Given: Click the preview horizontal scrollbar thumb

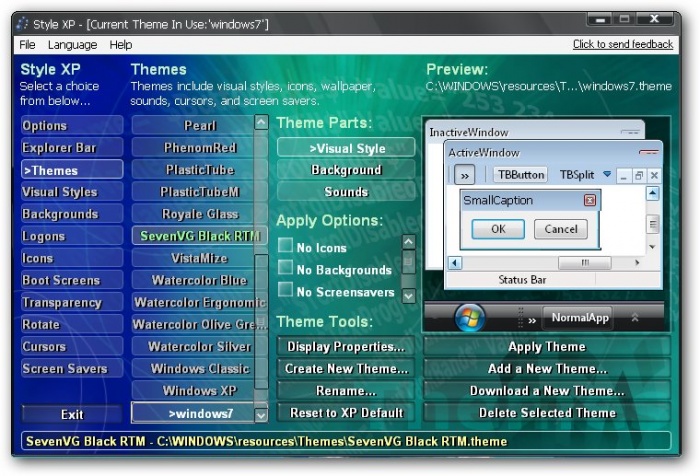Looking at the screenshot, I should click(585, 263).
